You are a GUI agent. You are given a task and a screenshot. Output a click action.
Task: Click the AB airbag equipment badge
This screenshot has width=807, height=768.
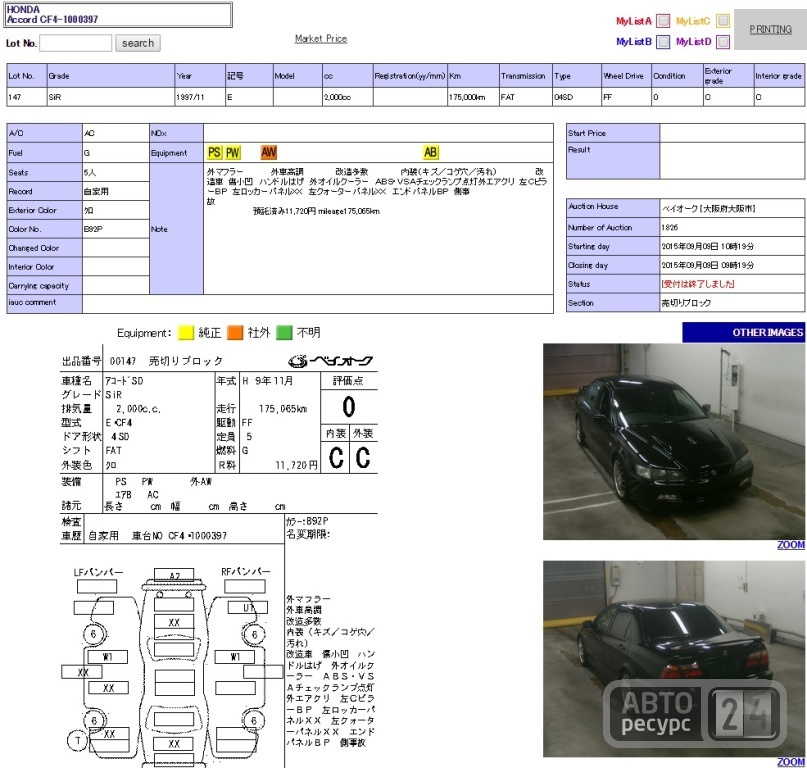[x=431, y=152]
